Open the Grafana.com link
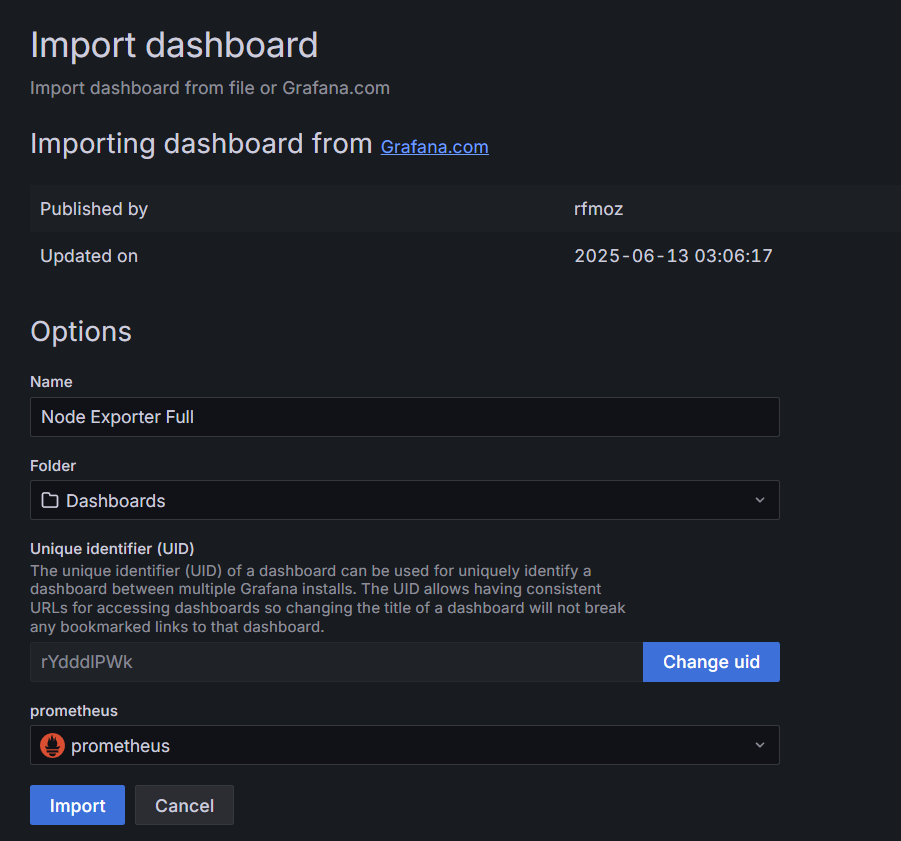The image size is (901, 841). pos(434,147)
